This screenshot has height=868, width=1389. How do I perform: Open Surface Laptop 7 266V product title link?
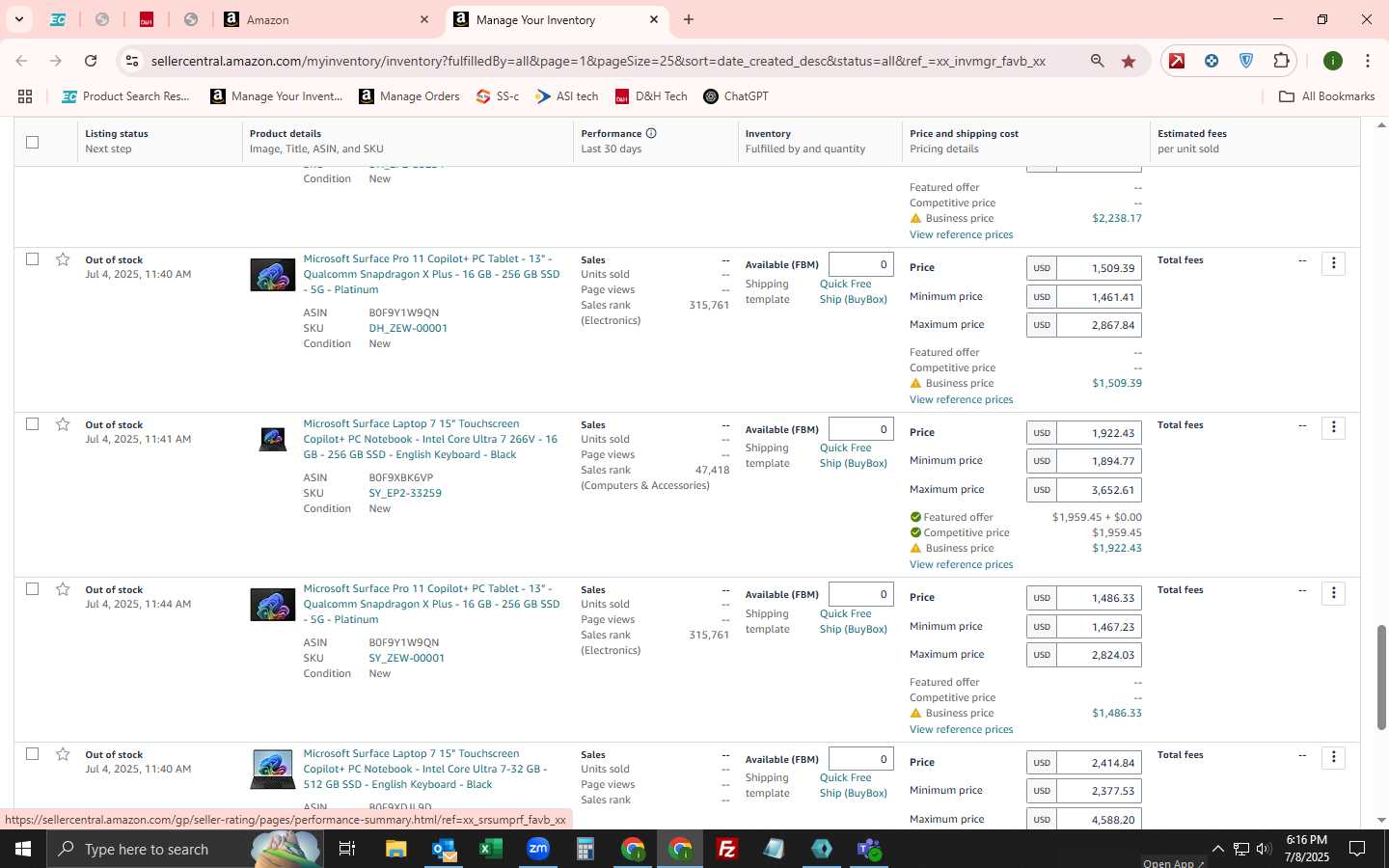click(x=430, y=439)
